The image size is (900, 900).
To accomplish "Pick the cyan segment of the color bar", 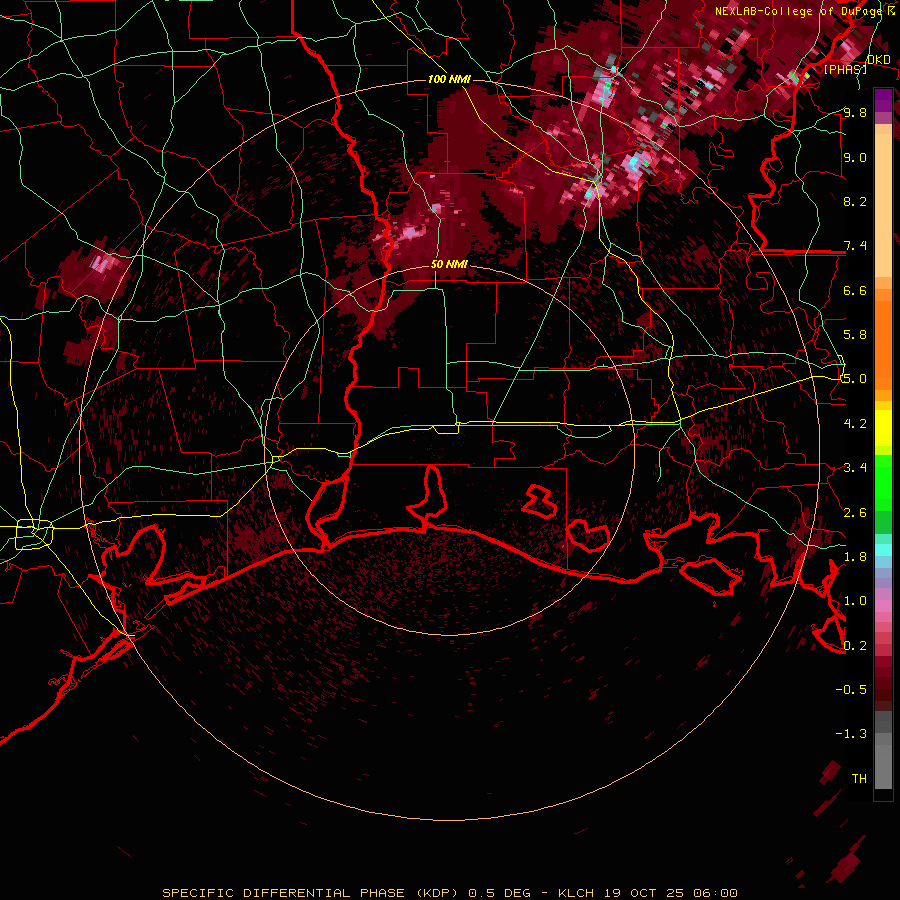I will tap(883, 550).
